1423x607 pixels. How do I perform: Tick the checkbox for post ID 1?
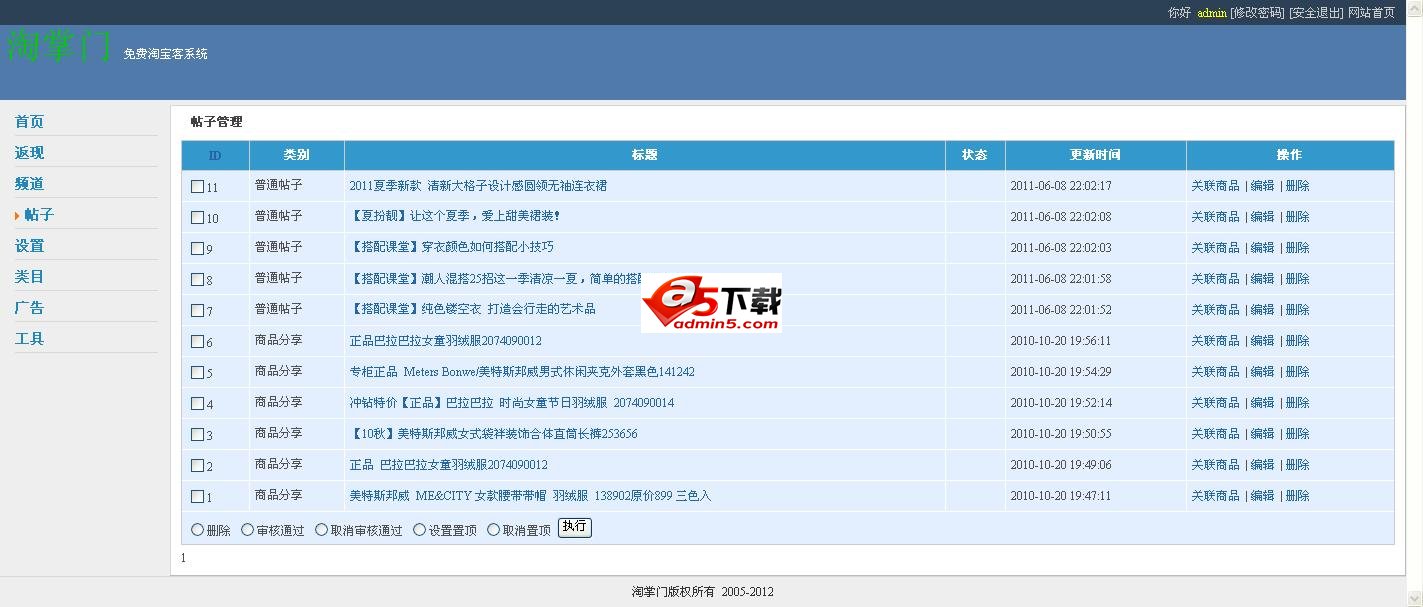point(197,496)
